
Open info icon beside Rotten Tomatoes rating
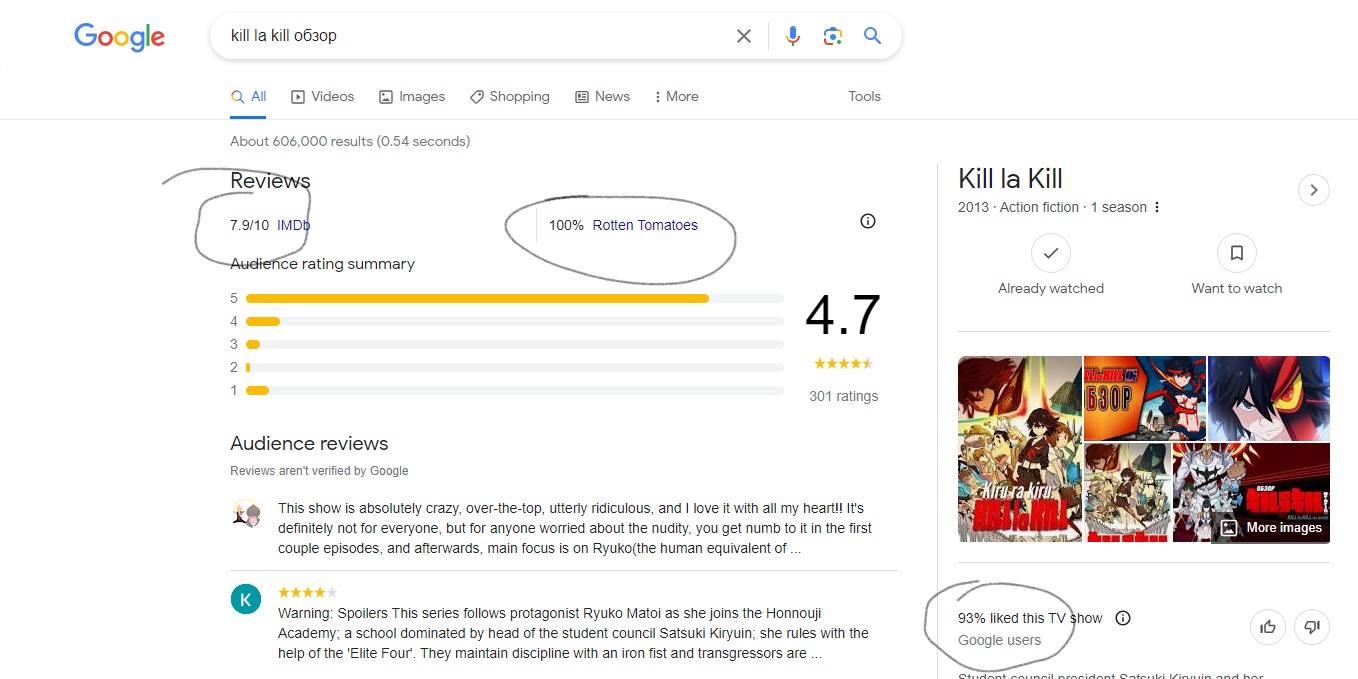[867, 221]
